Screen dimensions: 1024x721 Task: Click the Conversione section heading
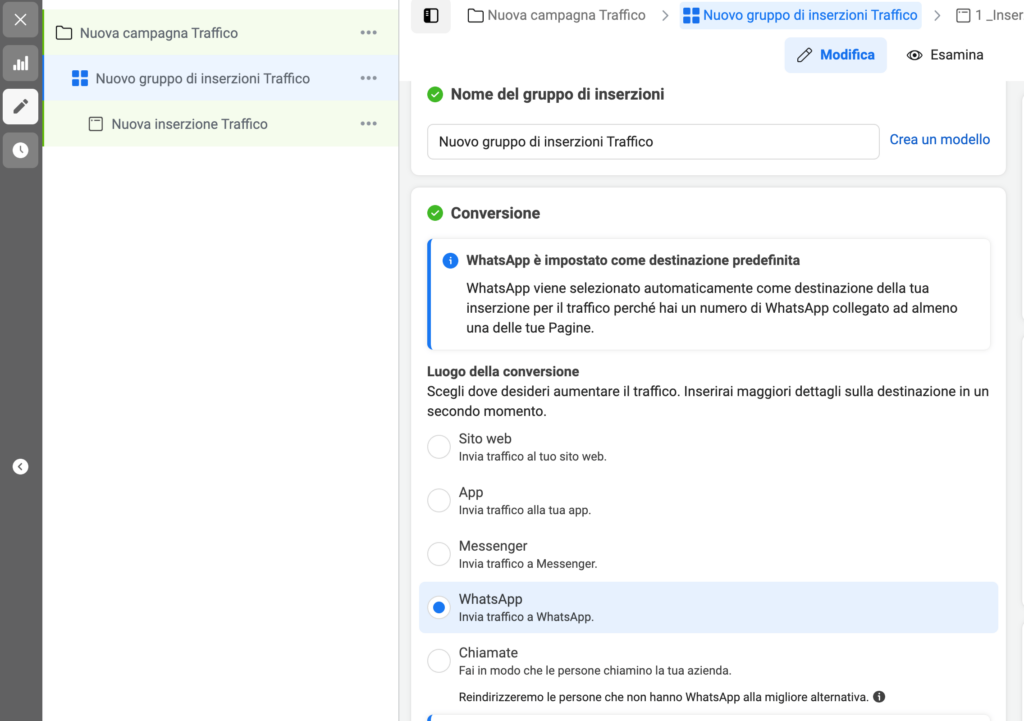[495, 213]
